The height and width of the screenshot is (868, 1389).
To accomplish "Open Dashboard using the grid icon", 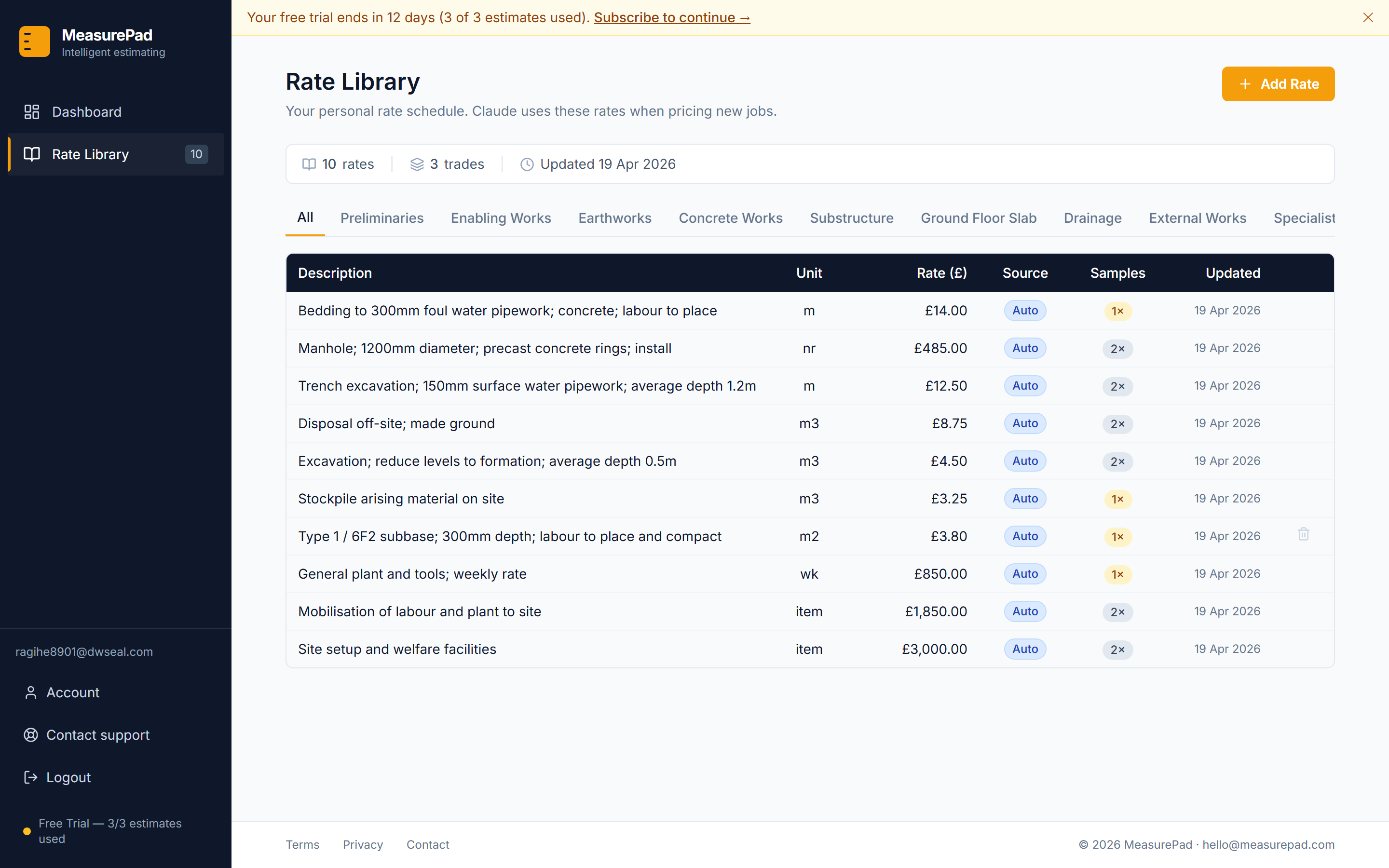I will pyautogui.click(x=31, y=111).
